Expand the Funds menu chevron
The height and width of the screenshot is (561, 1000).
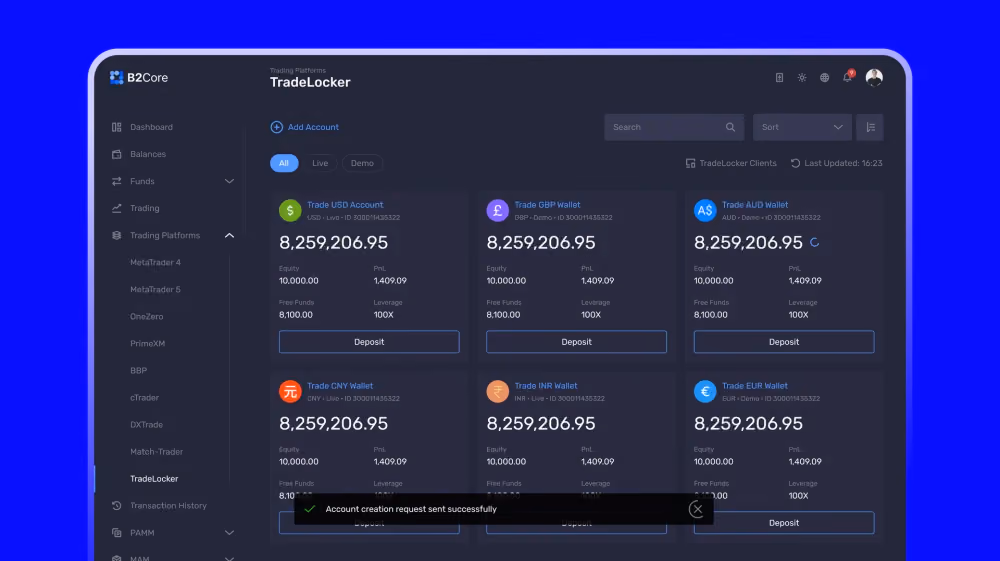click(229, 181)
